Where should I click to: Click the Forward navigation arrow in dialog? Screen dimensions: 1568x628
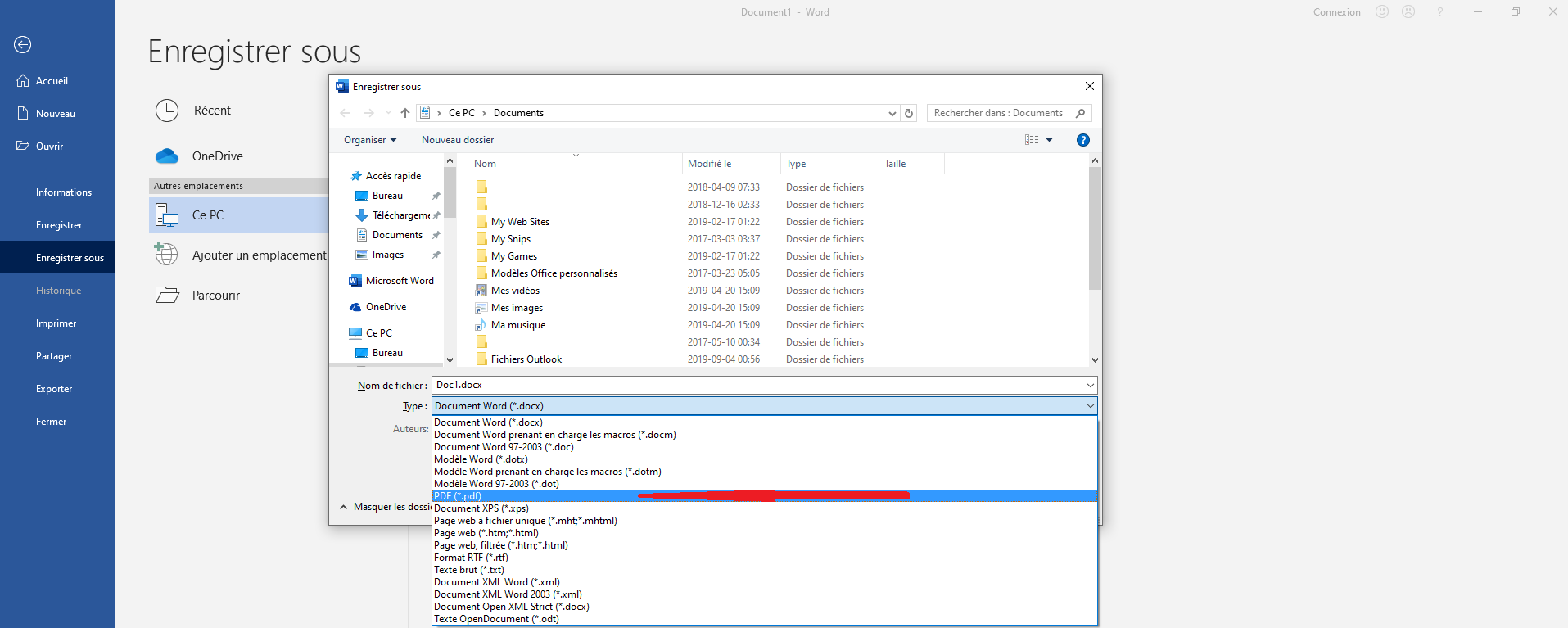[x=369, y=113]
